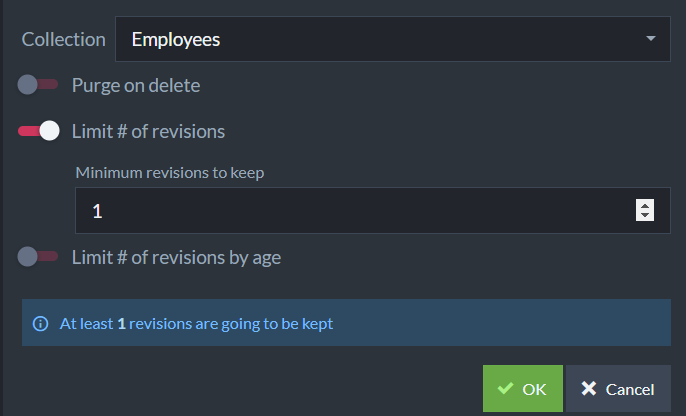Click the Collection label text
The image size is (686, 416).
click(x=63, y=39)
